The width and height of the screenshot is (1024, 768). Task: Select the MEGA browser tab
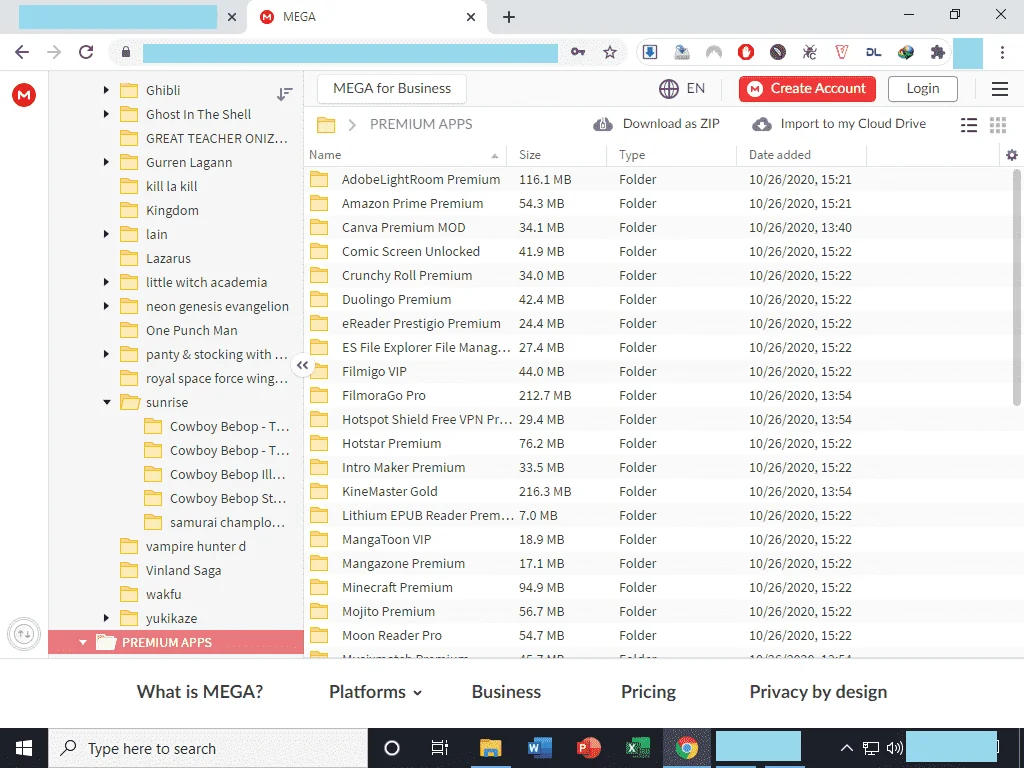click(x=366, y=17)
